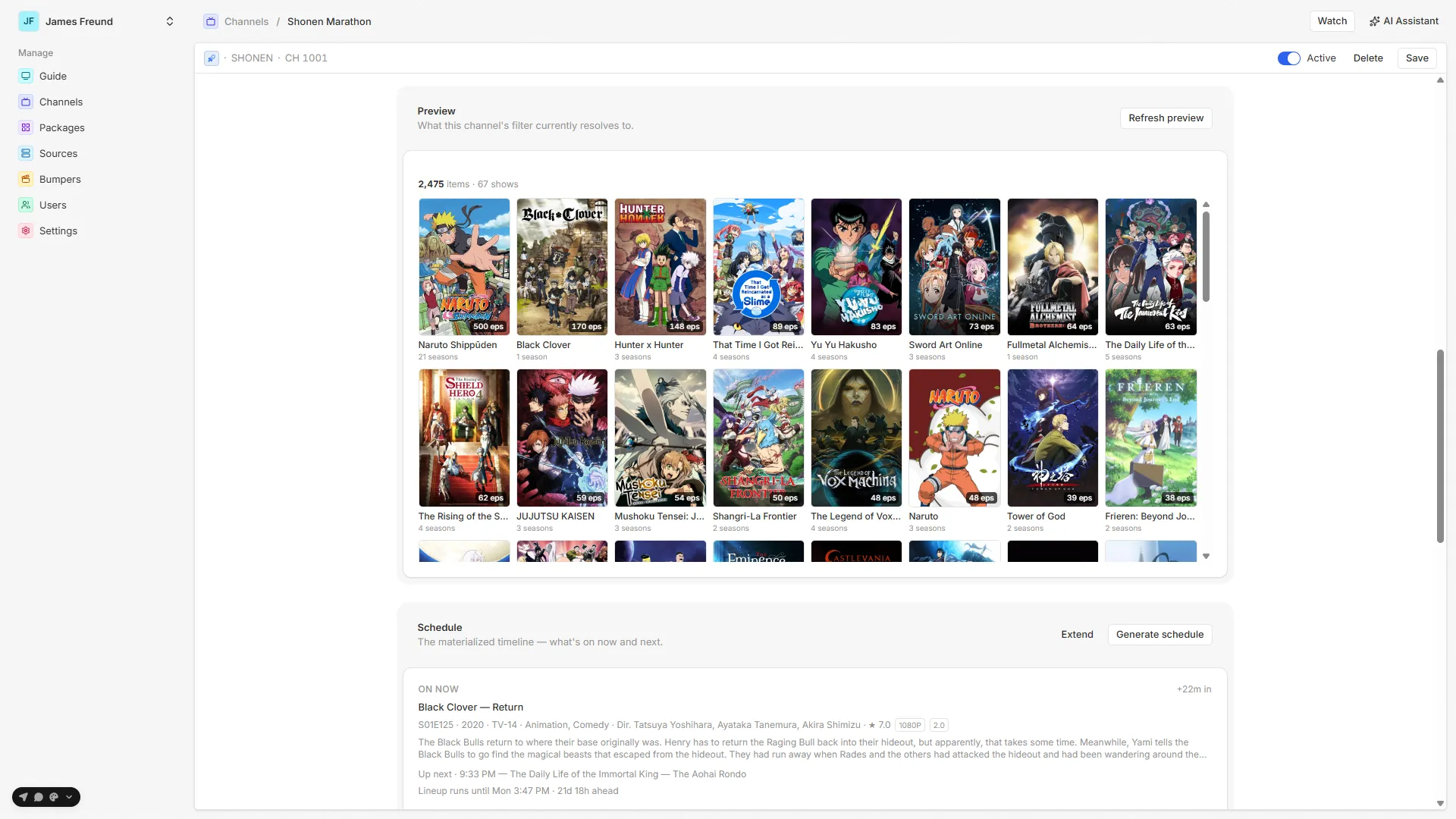Viewport: 1456px width, 819px height.
Task: Click the 'Up next · 9:33 PM' line
Action: coord(582,774)
